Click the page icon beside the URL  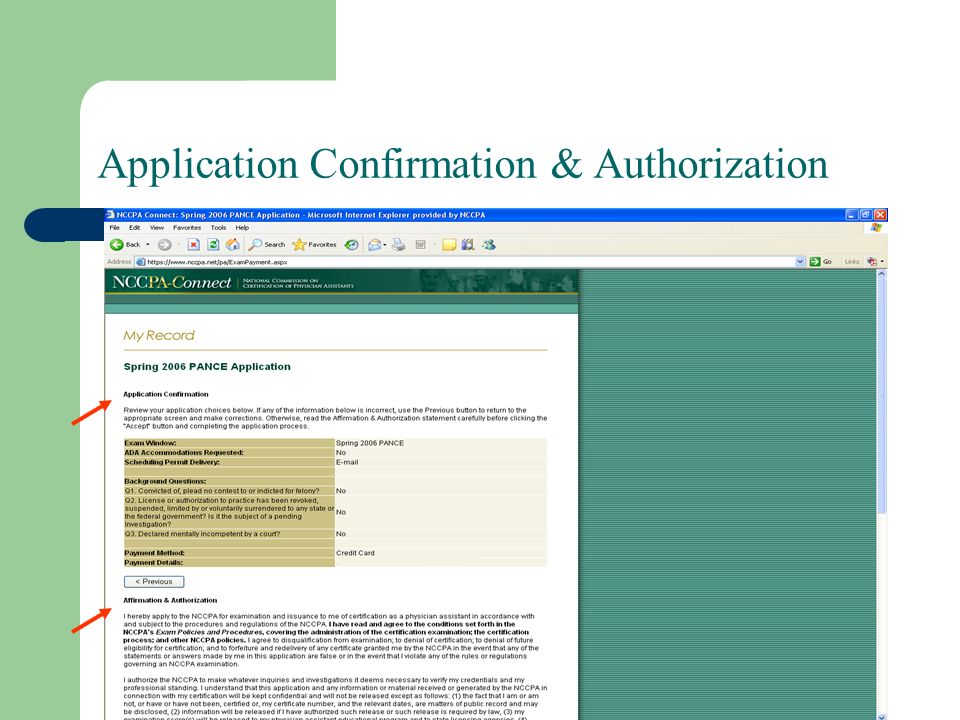(140, 262)
